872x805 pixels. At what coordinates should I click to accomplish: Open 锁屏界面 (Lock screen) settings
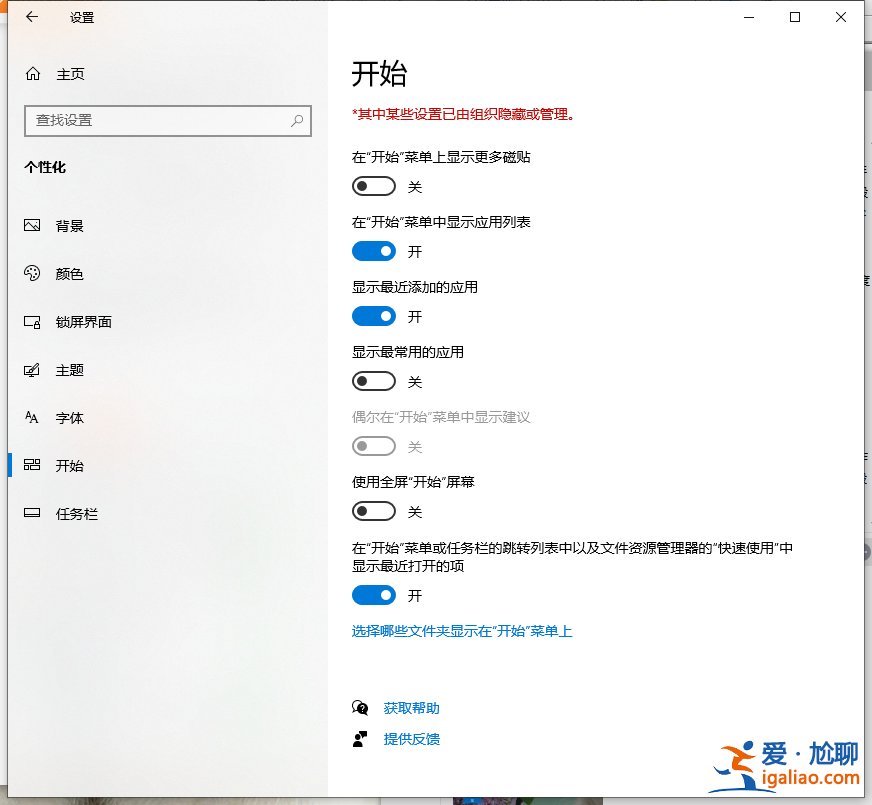pyautogui.click(x=34, y=321)
